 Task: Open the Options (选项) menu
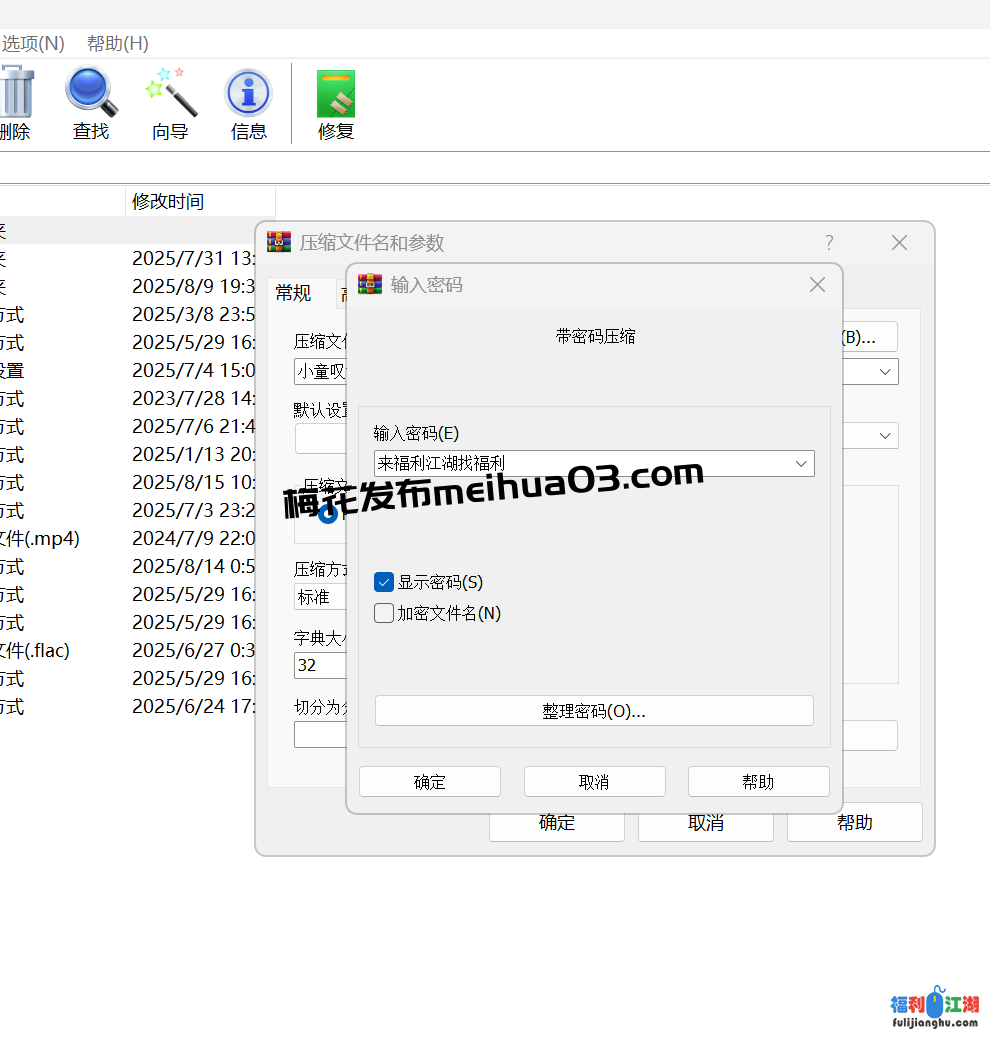(32, 43)
